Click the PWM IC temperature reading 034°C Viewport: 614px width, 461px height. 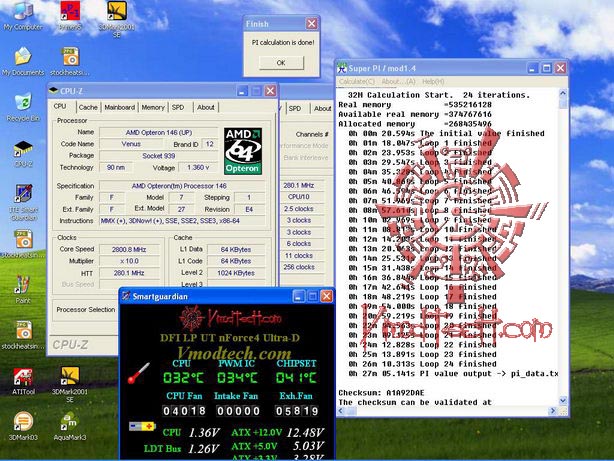coord(237,378)
